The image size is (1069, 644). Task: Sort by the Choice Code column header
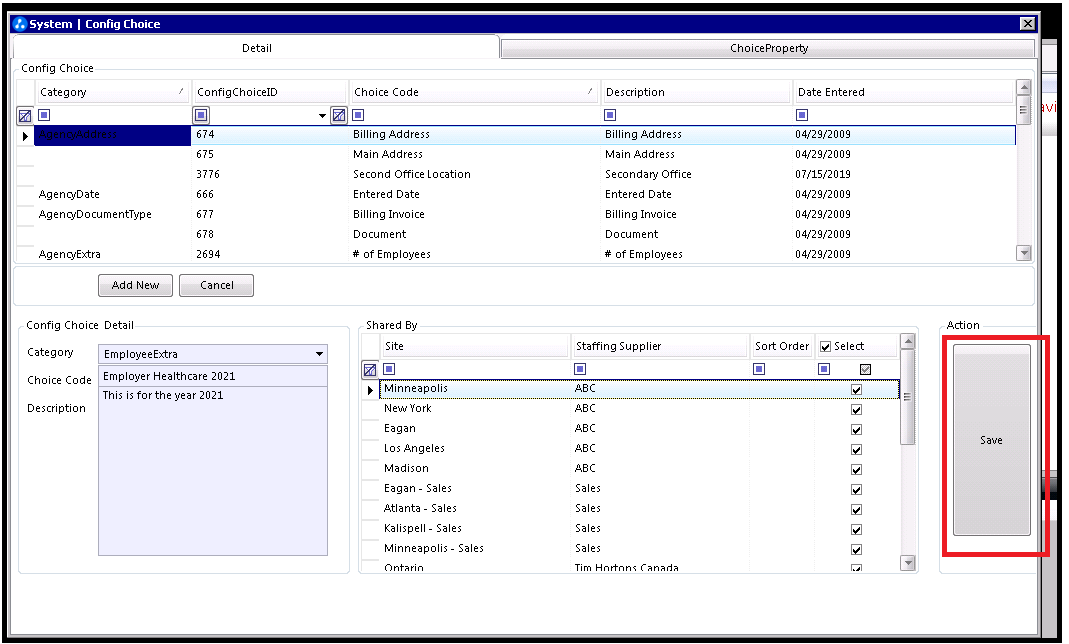click(x=474, y=92)
